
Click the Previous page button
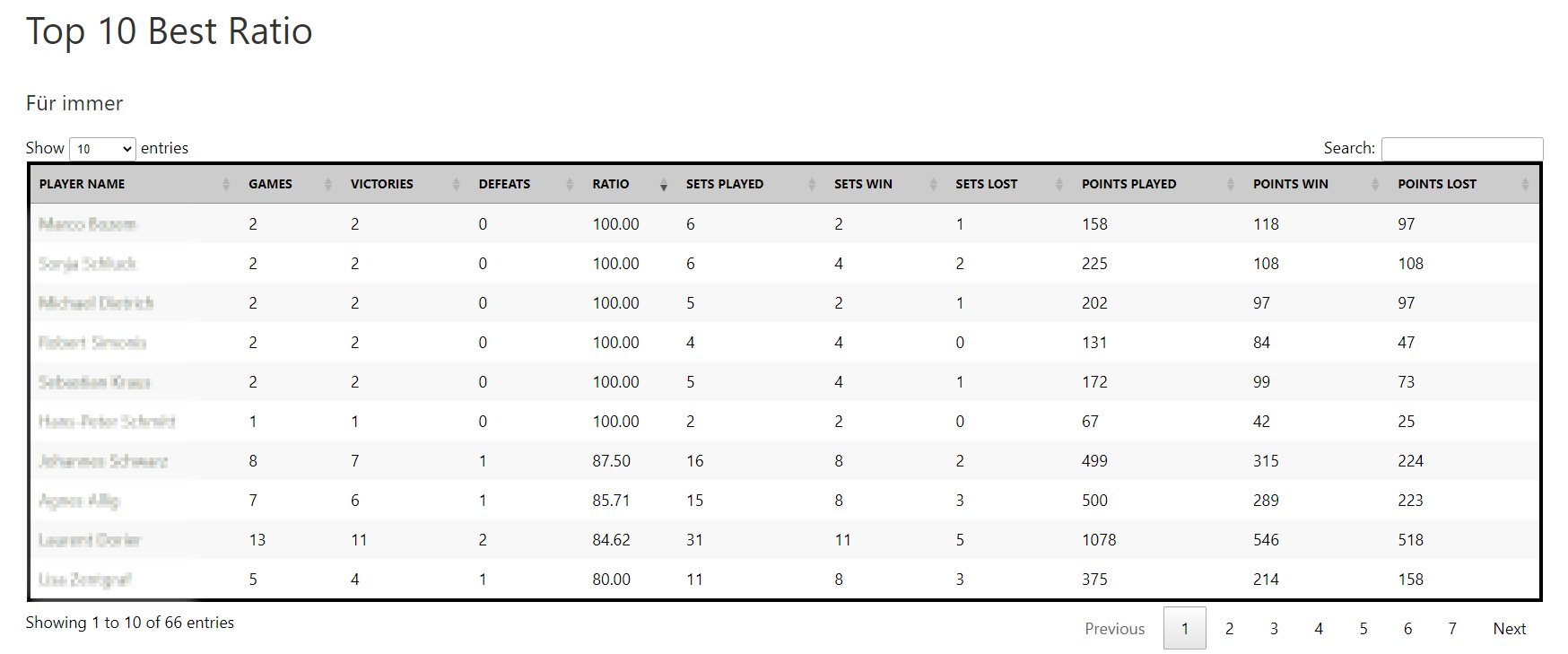[1114, 629]
